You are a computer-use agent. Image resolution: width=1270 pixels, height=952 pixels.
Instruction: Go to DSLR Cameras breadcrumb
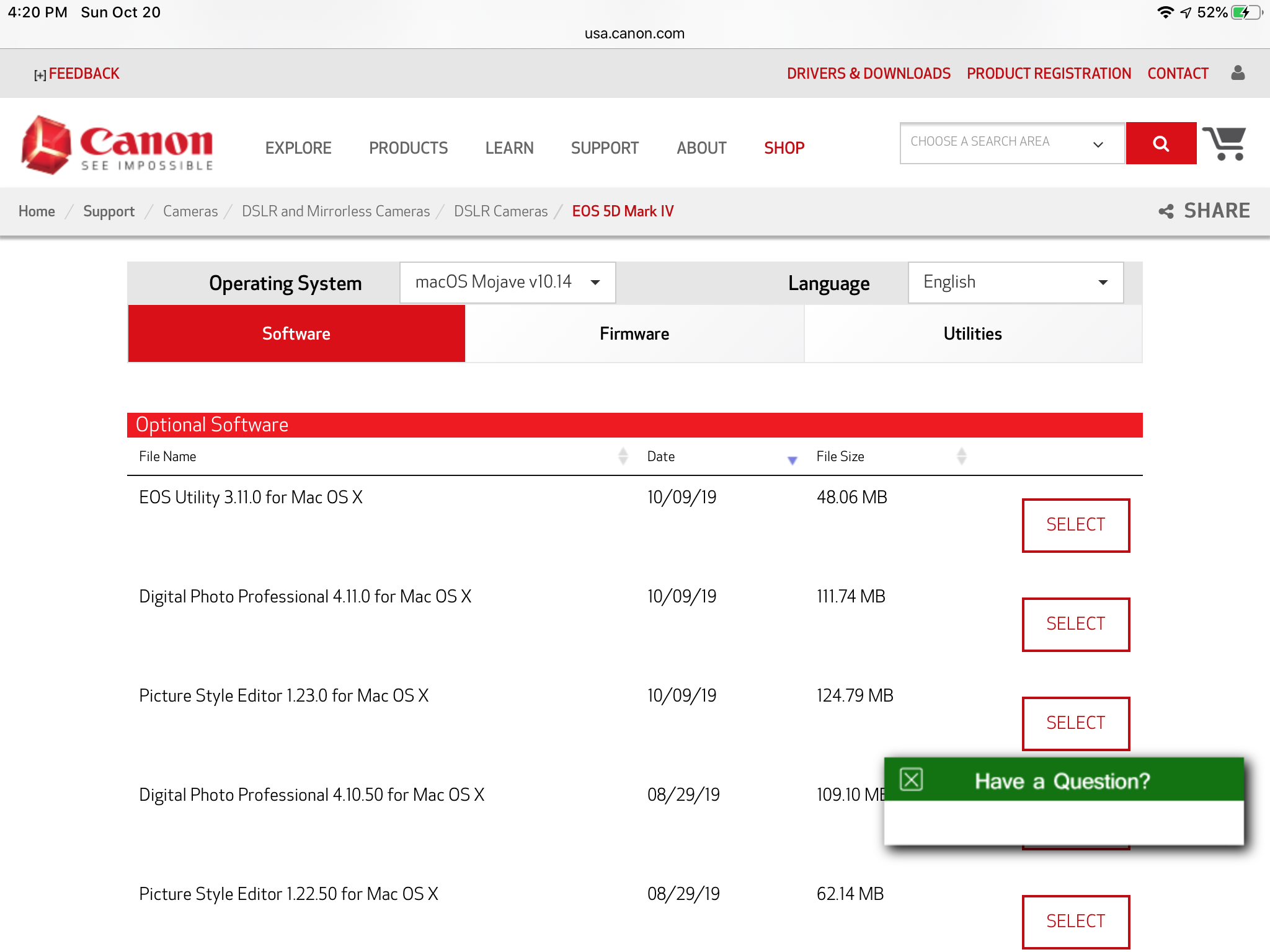500,211
